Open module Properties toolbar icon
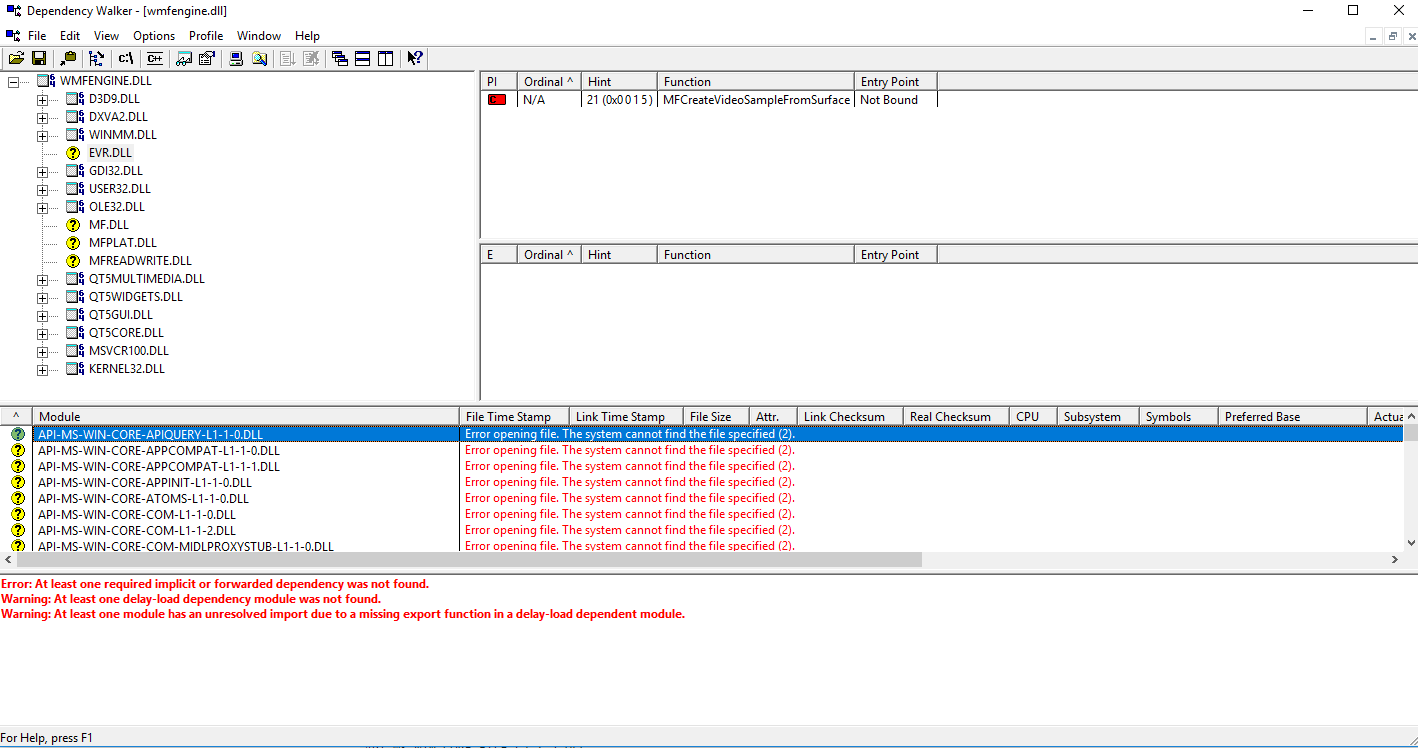The height and width of the screenshot is (748, 1418). (x=207, y=58)
